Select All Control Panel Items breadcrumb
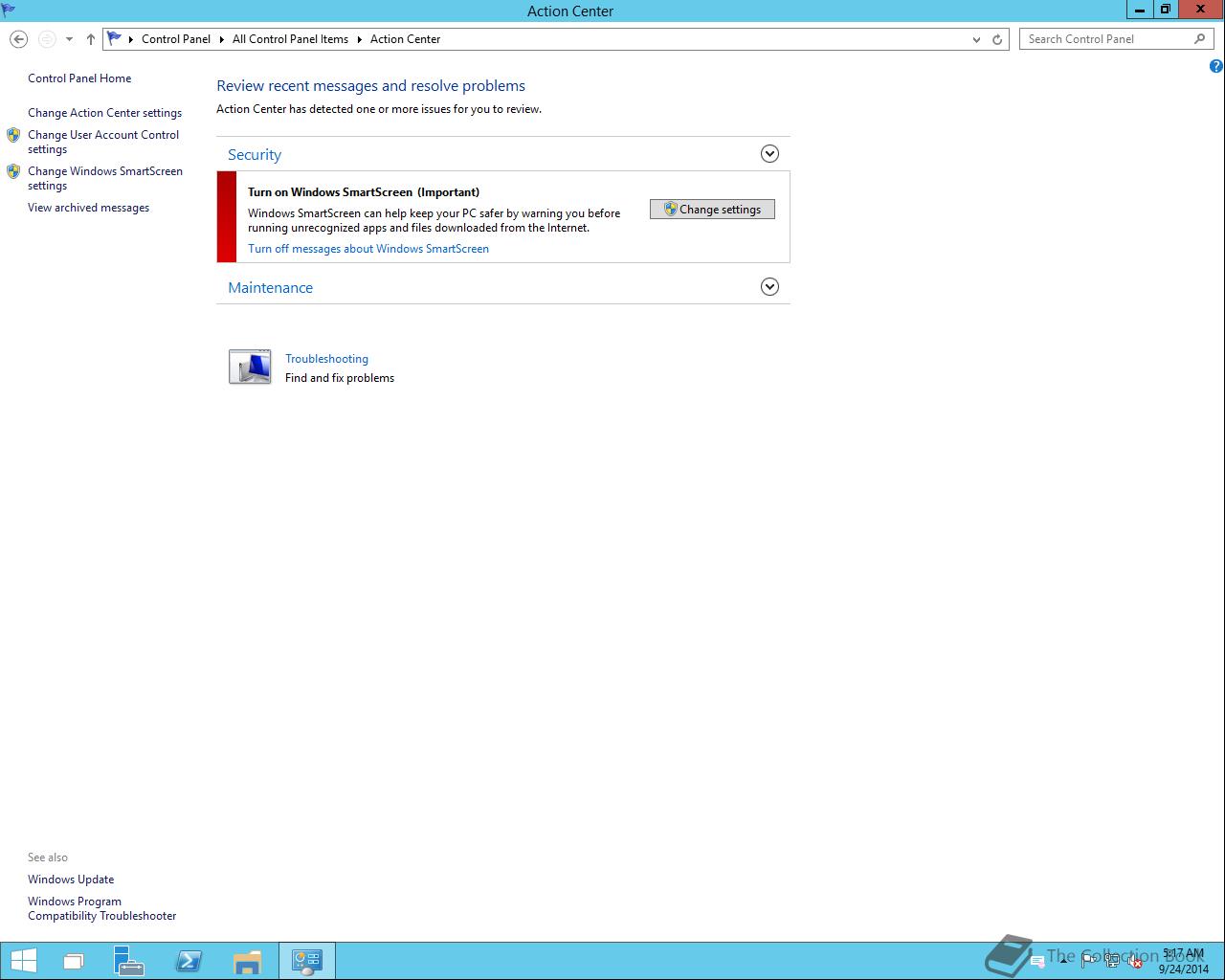The width and height of the screenshot is (1225, 980). (x=290, y=39)
